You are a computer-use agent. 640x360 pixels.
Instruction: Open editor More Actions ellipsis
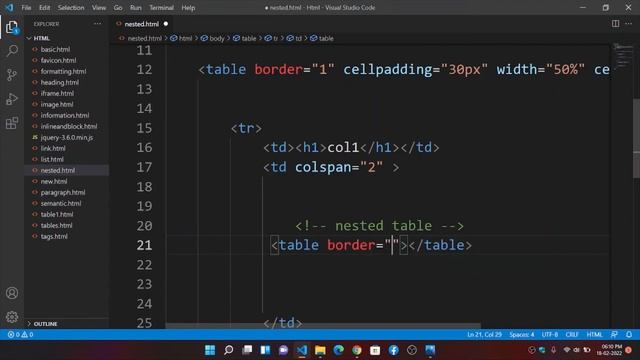[629, 24]
